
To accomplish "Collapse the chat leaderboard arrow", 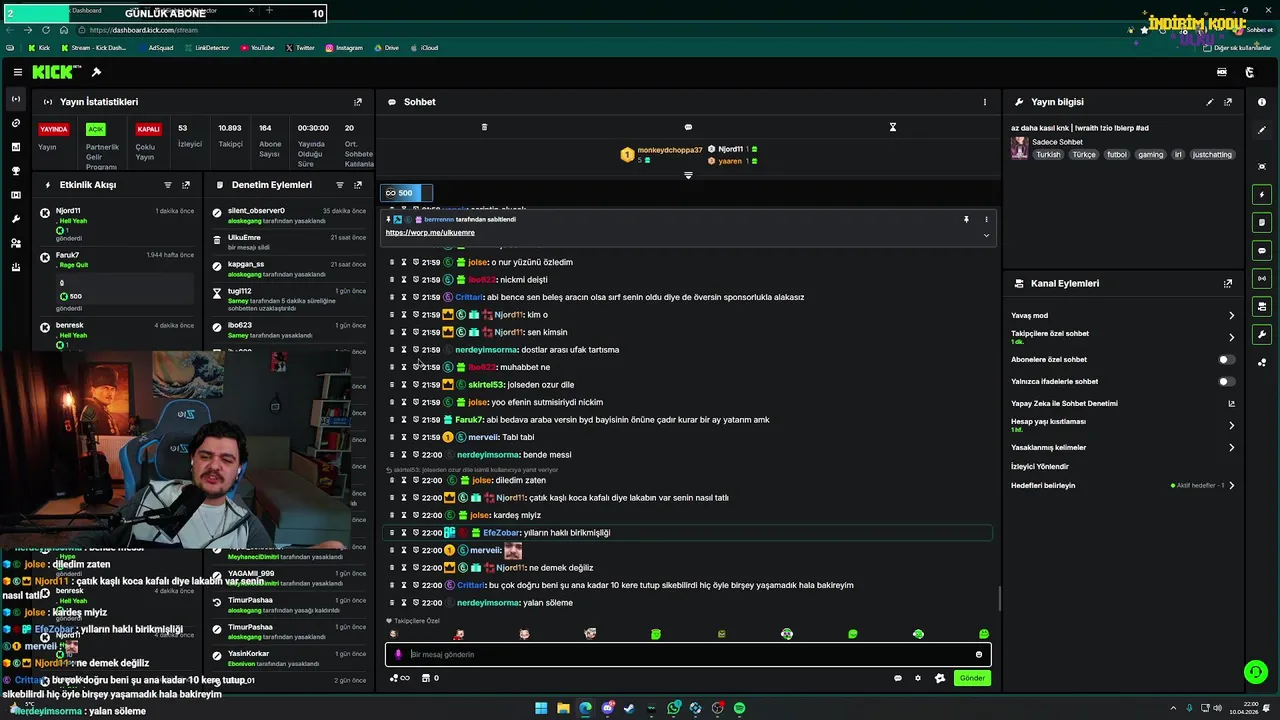I will click(x=688, y=175).
